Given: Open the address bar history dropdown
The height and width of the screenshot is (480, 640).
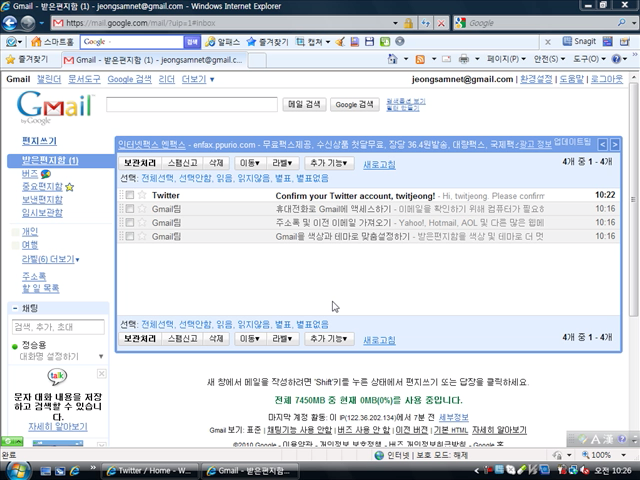Looking at the screenshot, I should pyautogui.click(x=395, y=23).
